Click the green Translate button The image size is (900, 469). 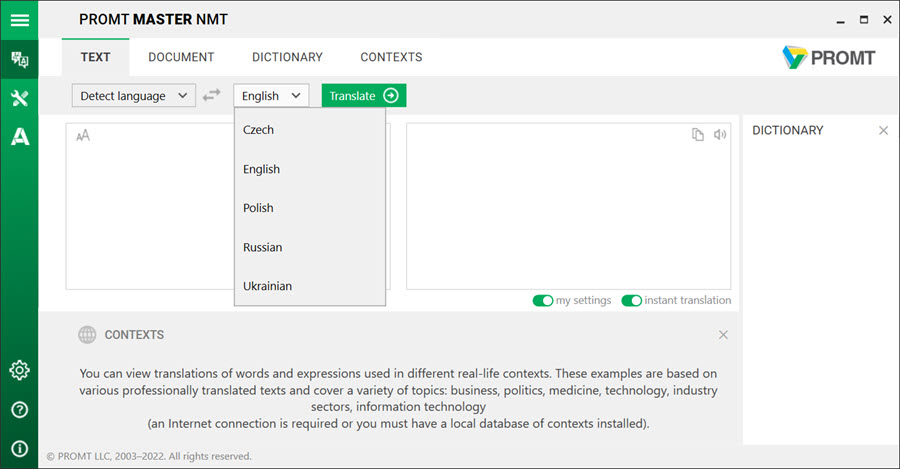[364, 95]
